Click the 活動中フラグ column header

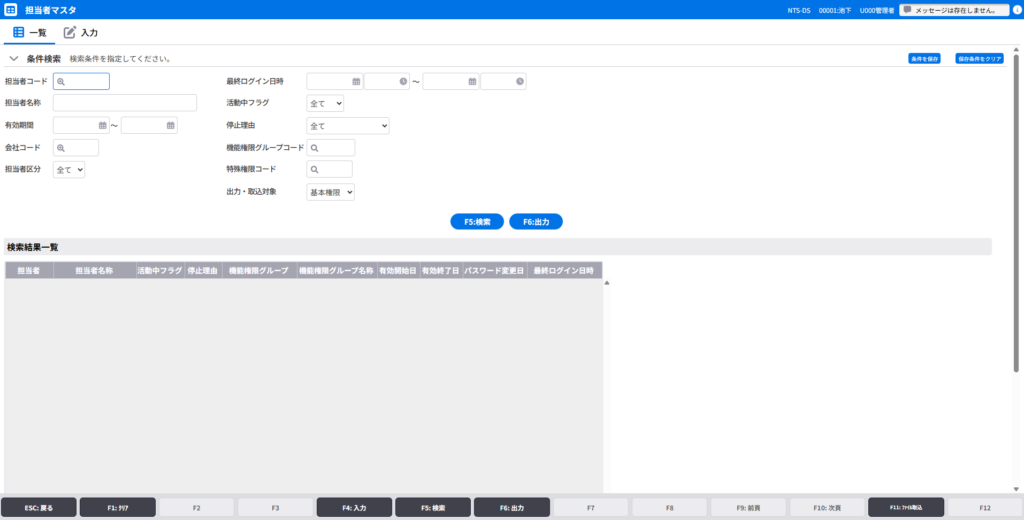pyautogui.click(x=159, y=270)
